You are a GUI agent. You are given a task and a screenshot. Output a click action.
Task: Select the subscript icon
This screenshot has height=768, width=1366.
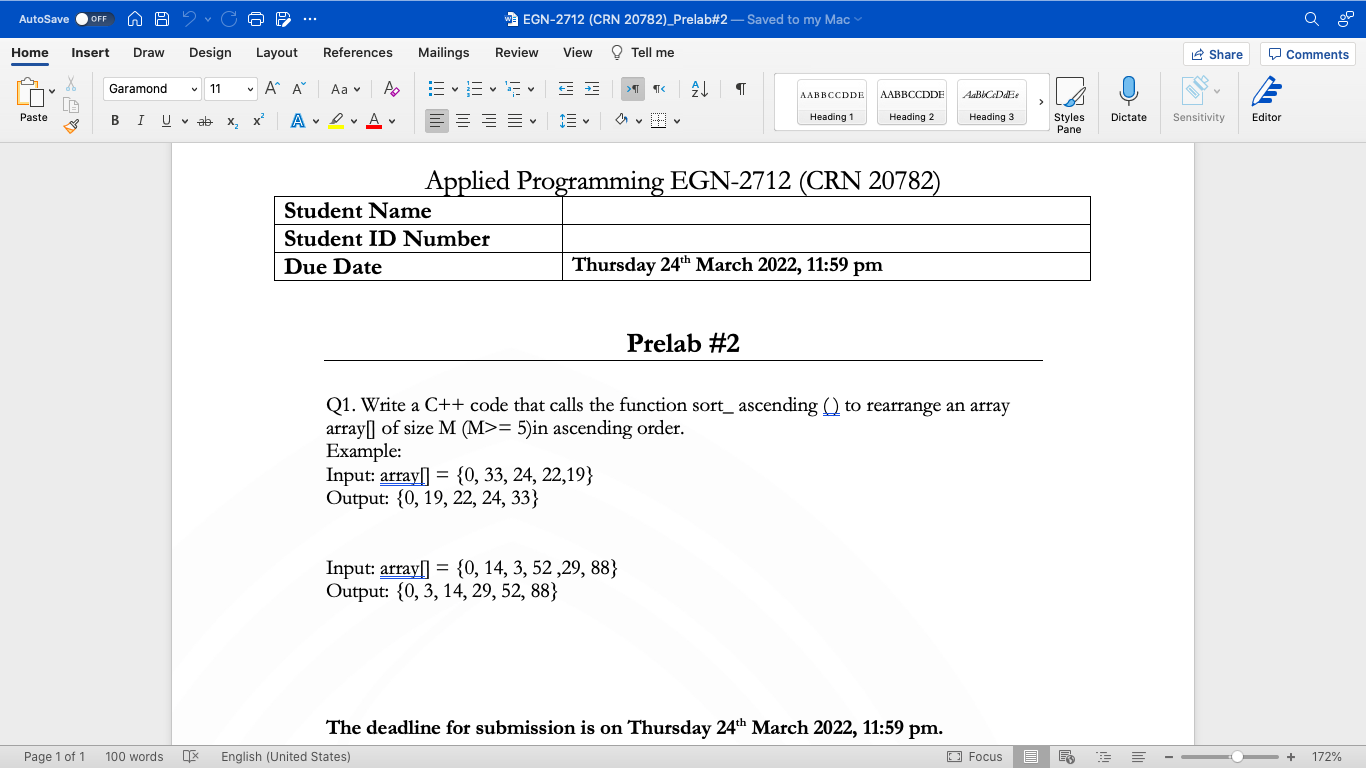231,120
